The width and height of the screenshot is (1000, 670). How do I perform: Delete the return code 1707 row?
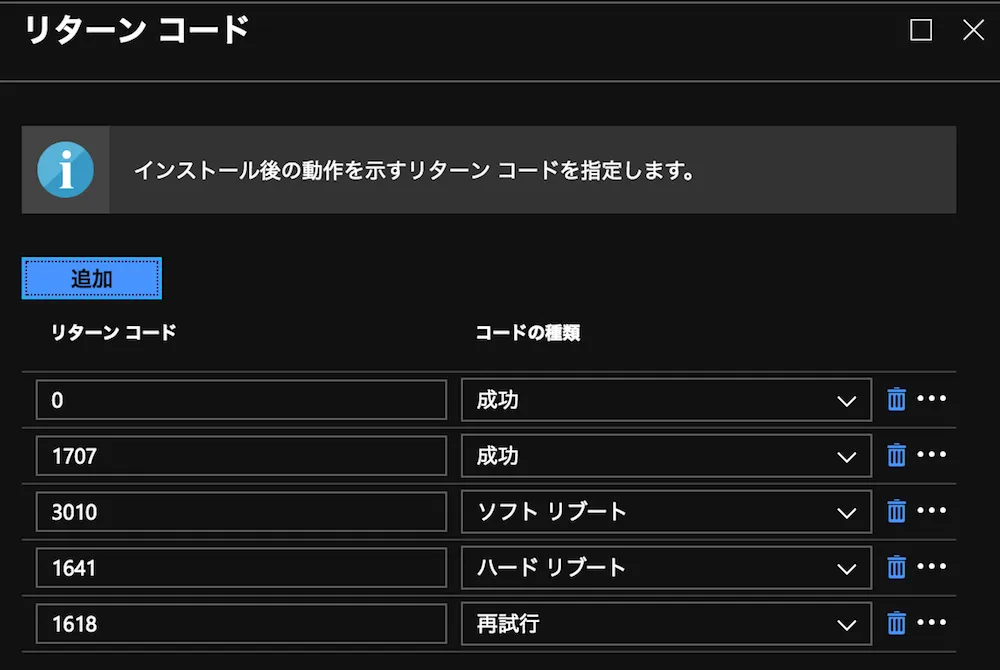point(897,456)
